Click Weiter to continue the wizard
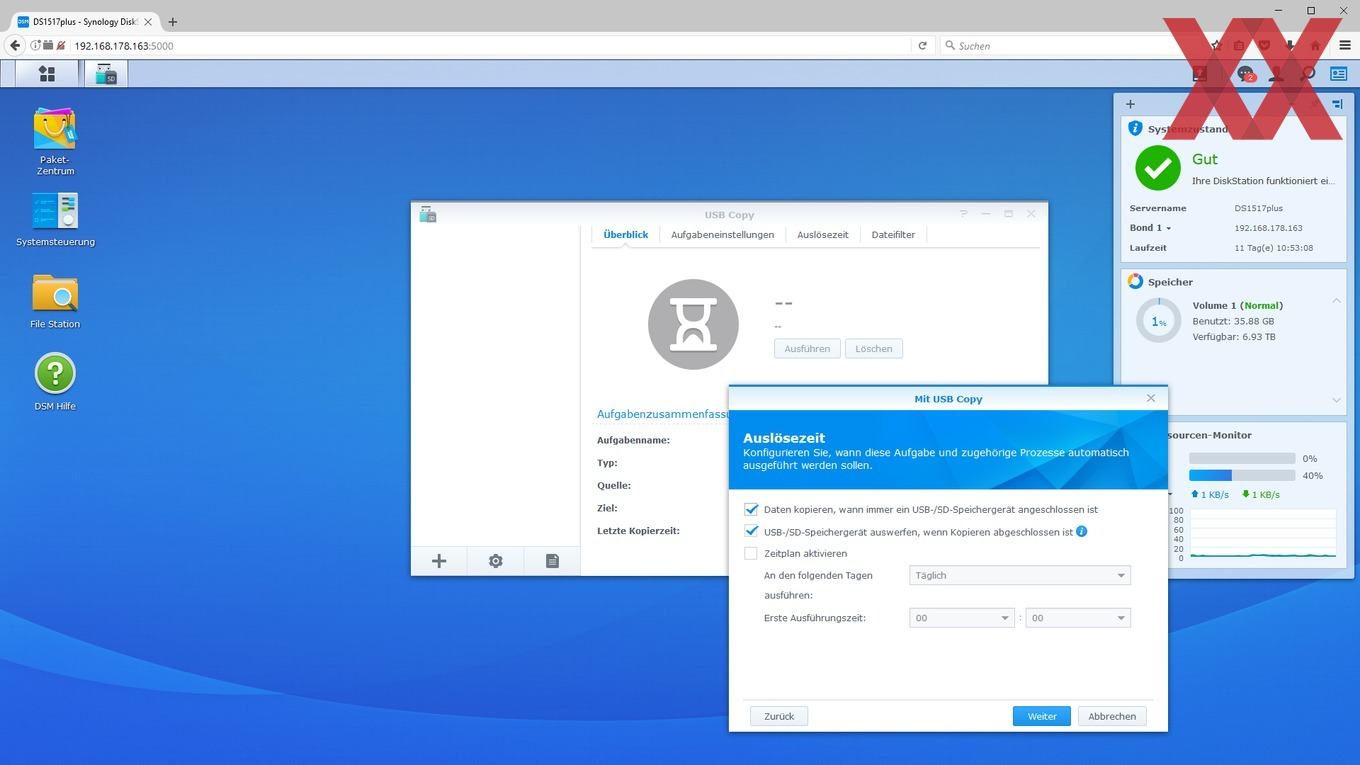 pos(1042,716)
